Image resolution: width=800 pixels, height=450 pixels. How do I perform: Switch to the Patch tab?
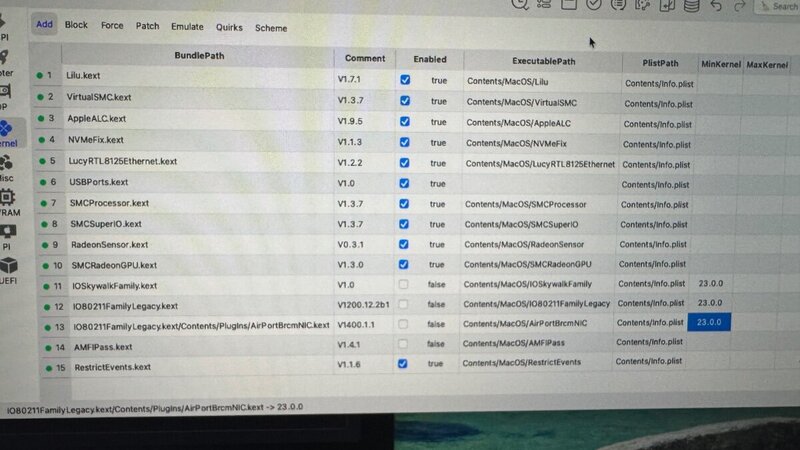[147, 26]
